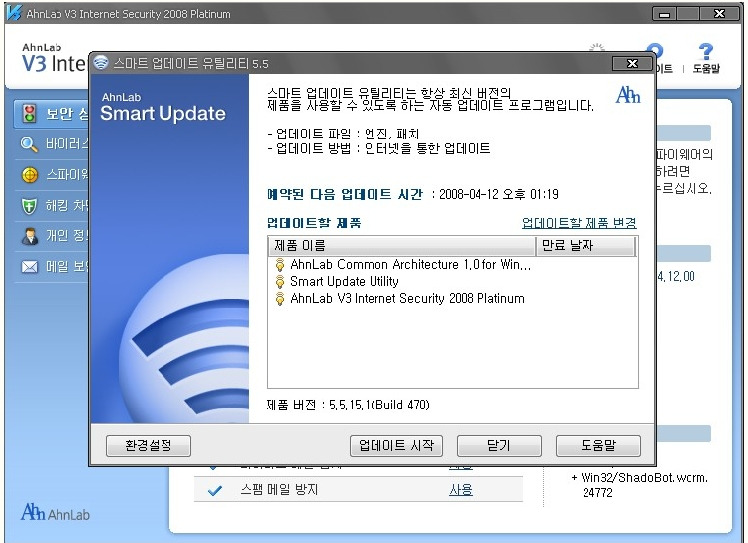Viewport: 748px width, 543px height.
Task: Click the 환경설정 button
Action: [x=148, y=445]
